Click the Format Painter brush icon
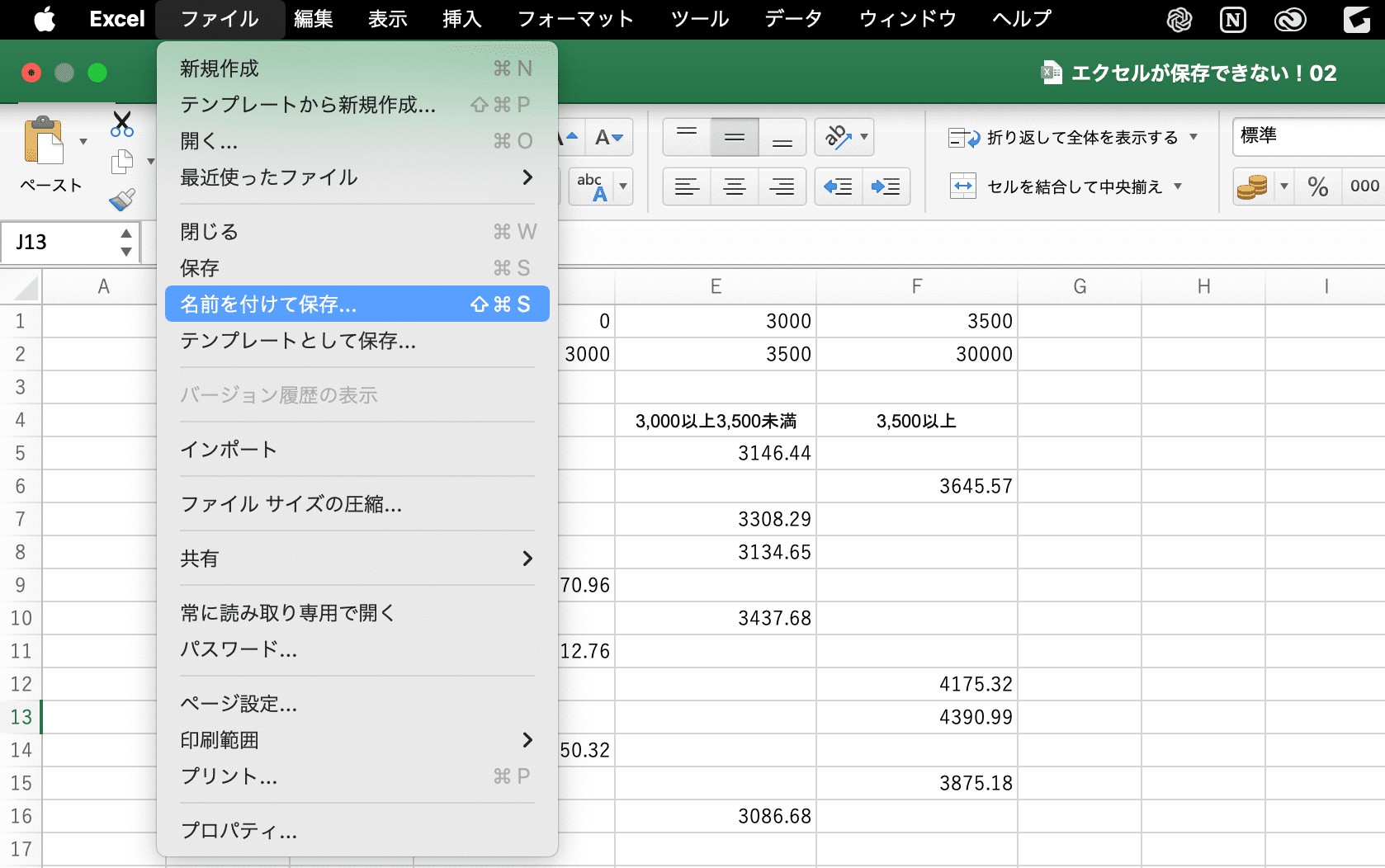1385x868 pixels. click(122, 199)
